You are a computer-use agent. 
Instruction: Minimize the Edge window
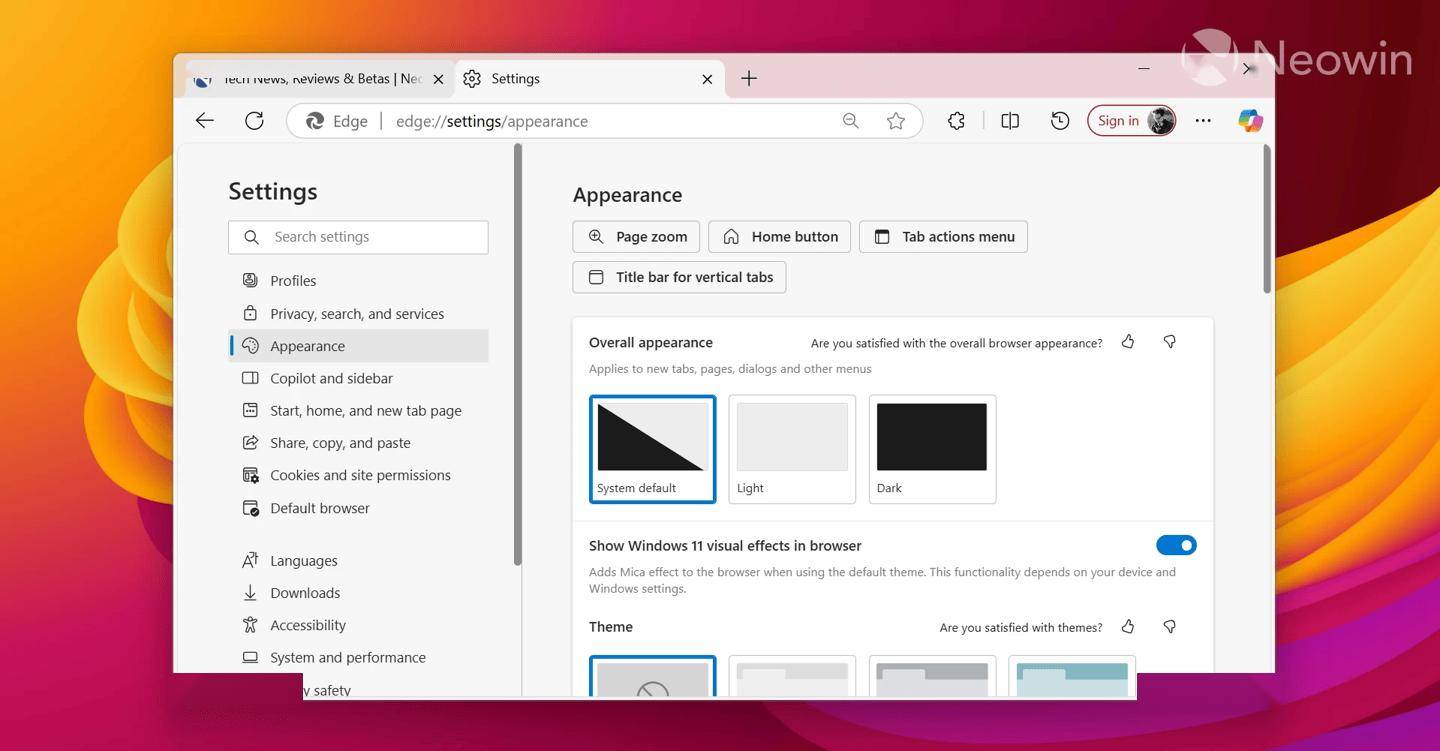(1144, 69)
